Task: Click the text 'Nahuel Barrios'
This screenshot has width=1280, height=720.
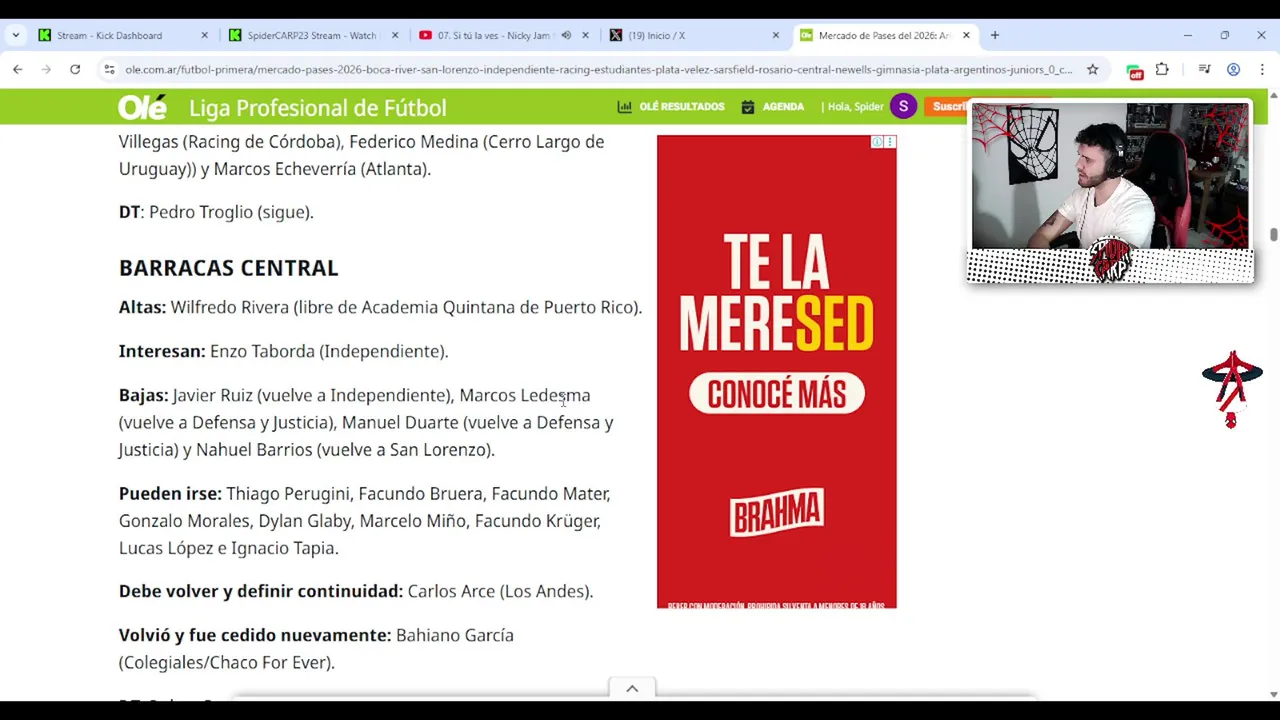Action: coord(254,450)
